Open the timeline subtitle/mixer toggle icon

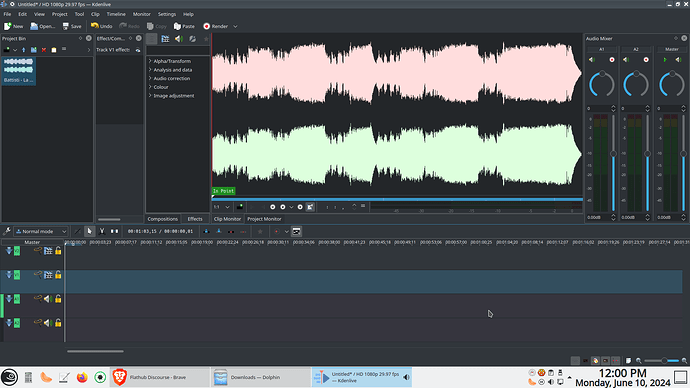296,231
